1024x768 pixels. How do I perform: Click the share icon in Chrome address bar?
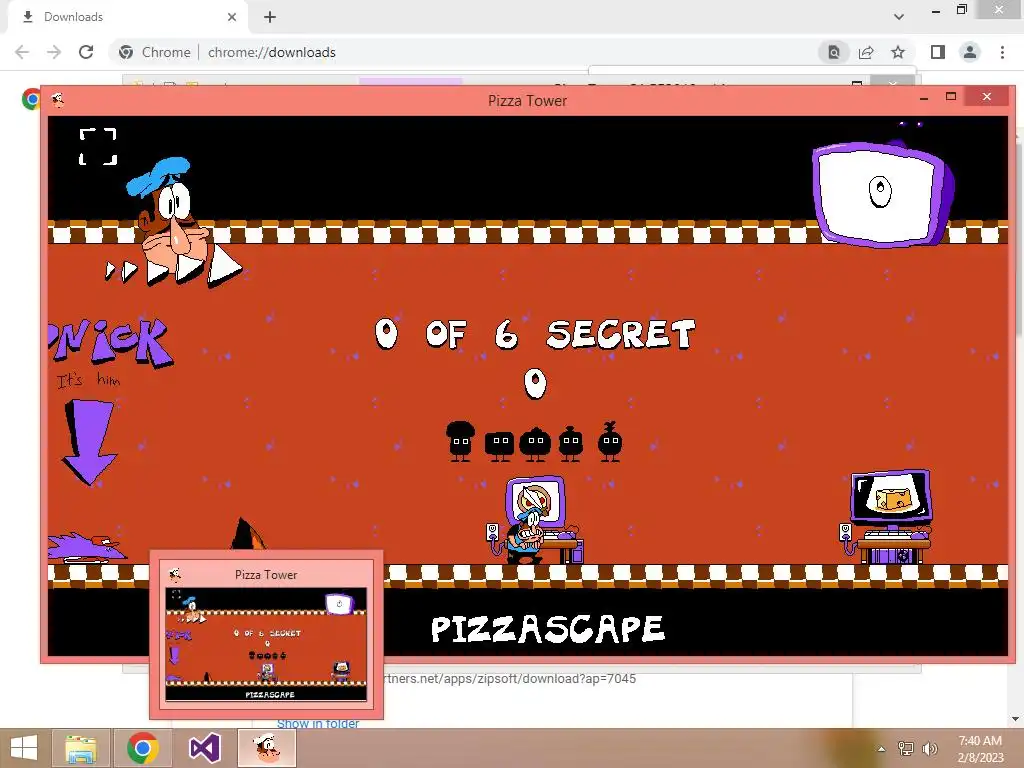866,52
